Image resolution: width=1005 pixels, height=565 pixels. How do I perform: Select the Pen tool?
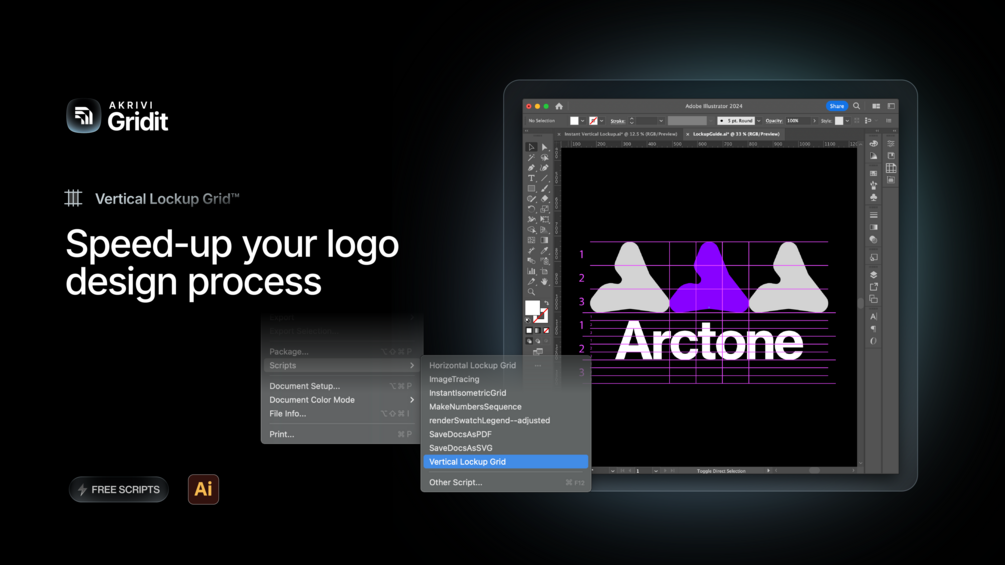531,168
